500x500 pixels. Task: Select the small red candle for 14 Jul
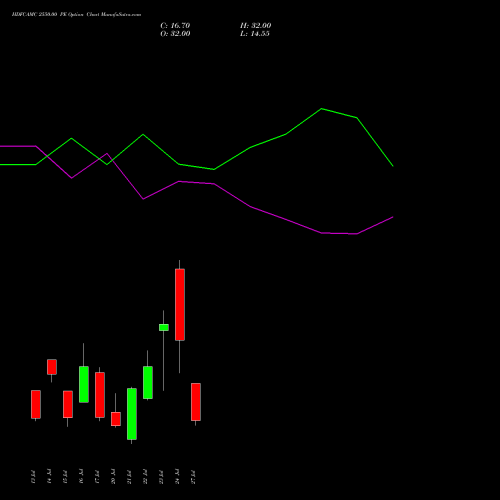(x=52, y=367)
